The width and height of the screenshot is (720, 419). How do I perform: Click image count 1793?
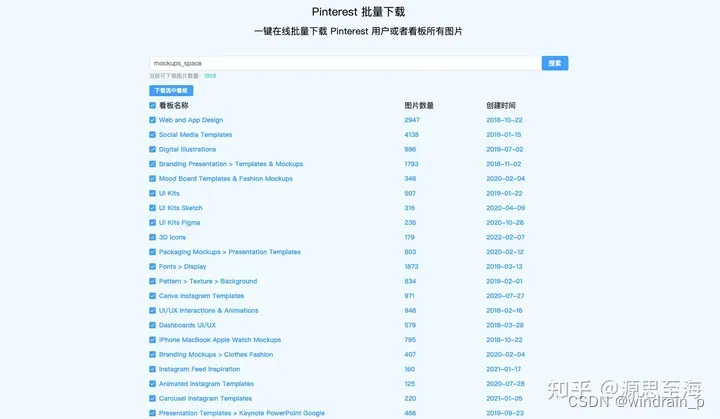tap(411, 164)
